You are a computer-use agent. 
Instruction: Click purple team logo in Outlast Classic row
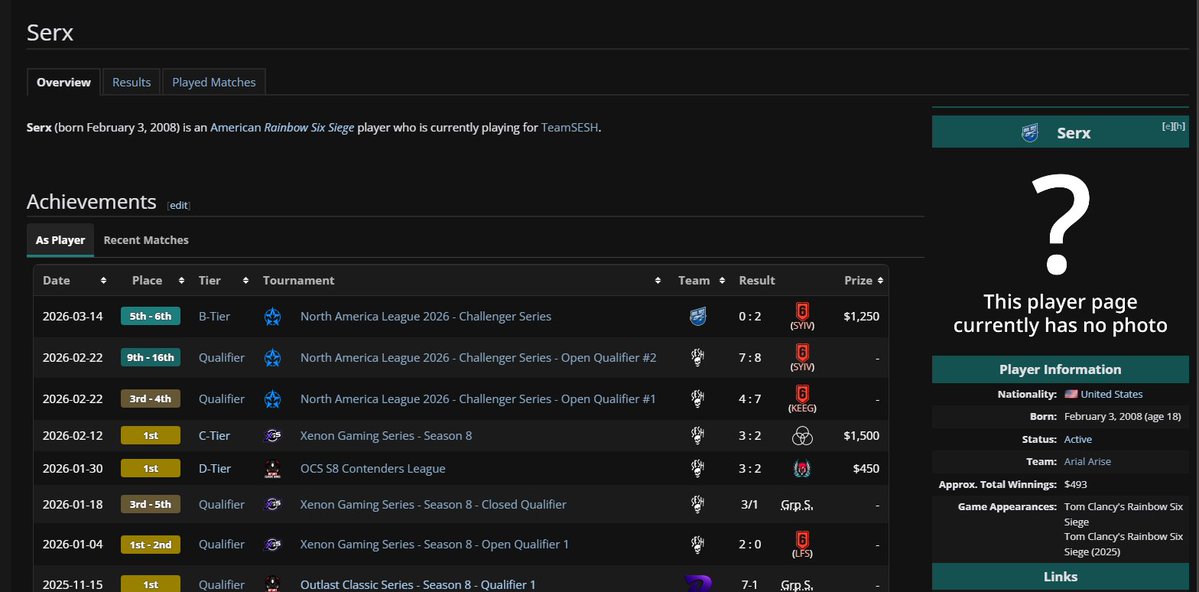[699, 584]
